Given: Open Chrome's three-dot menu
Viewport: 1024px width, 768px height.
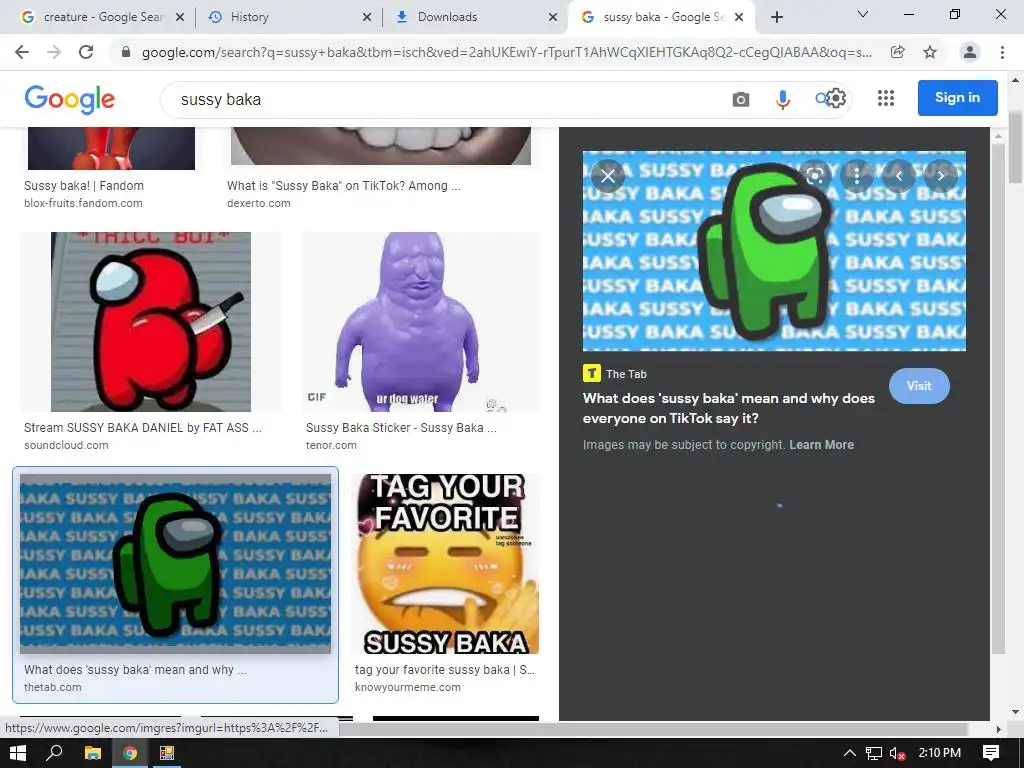Looking at the screenshot, I should [1002, 52].
